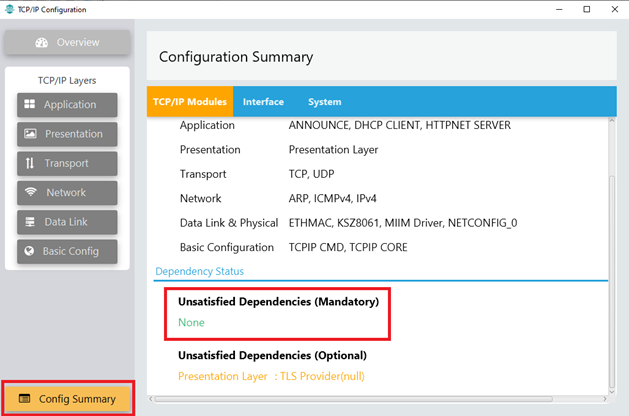Click the 'Data Link & Physical' row label
The height and width of the screenshot is (416, 629).
(x=229, y=223)
